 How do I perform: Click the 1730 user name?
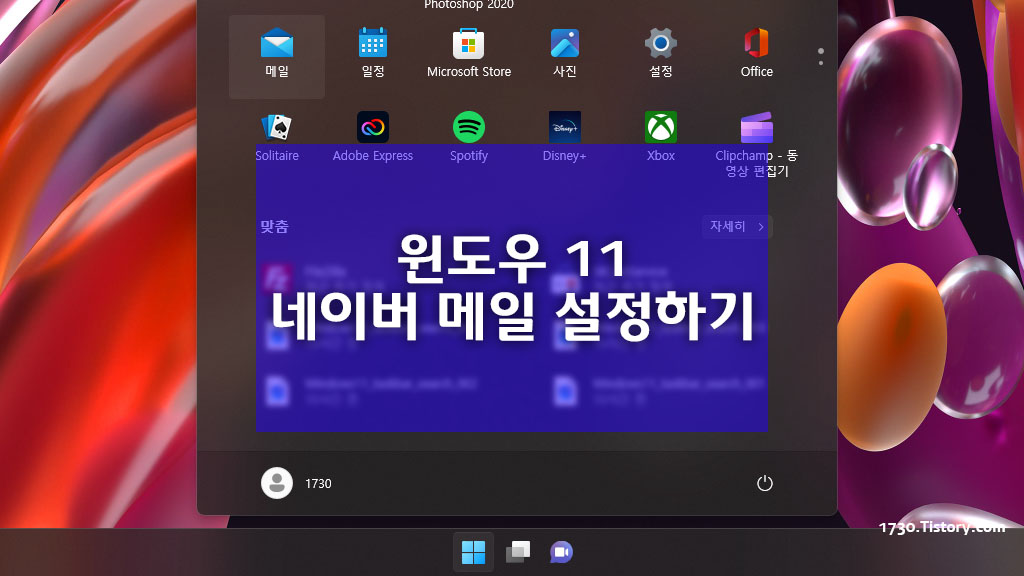(319, 484)
